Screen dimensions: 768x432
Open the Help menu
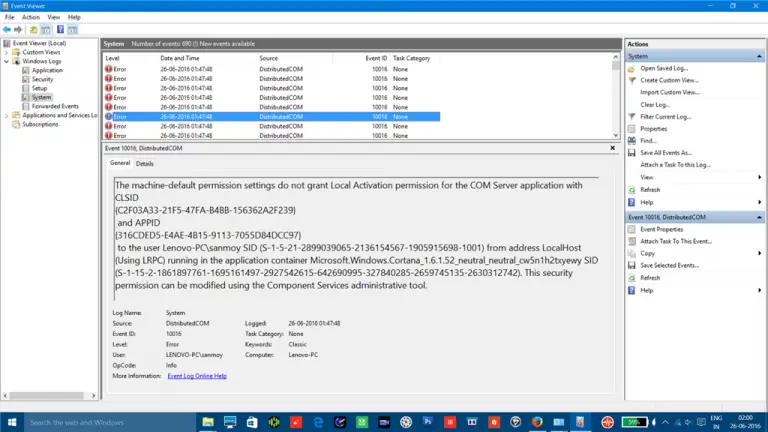(74, 17)
